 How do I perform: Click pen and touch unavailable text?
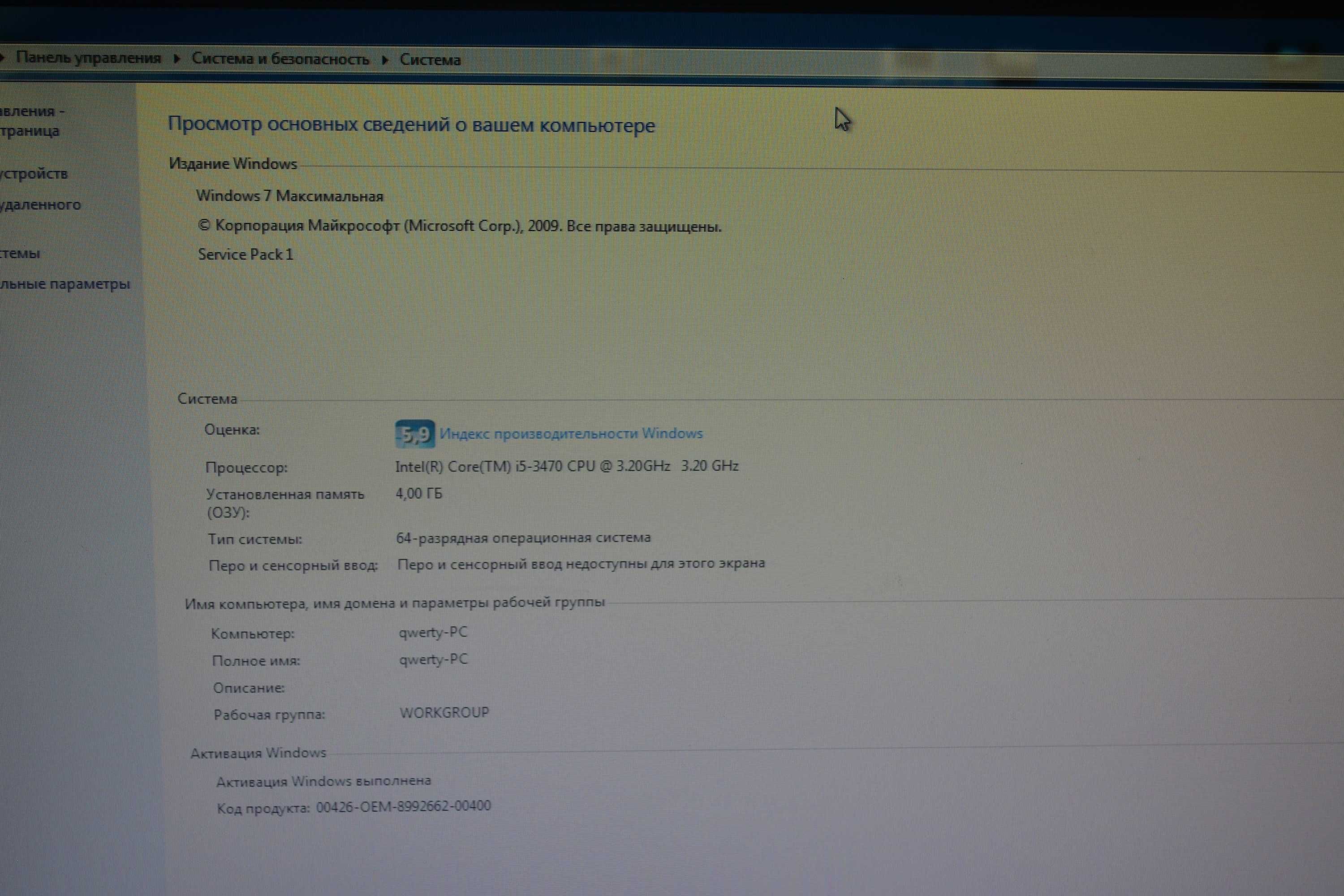click(581, 564)
